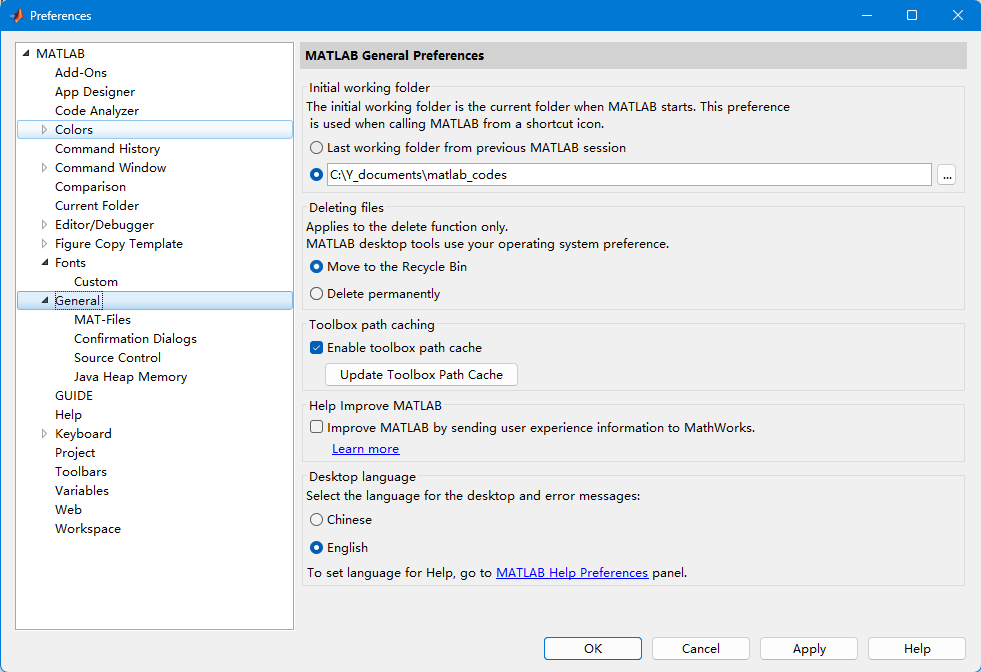Select Editor/Debugger in the tree
This screenshot has width=981, height=672.
(104, 225)
